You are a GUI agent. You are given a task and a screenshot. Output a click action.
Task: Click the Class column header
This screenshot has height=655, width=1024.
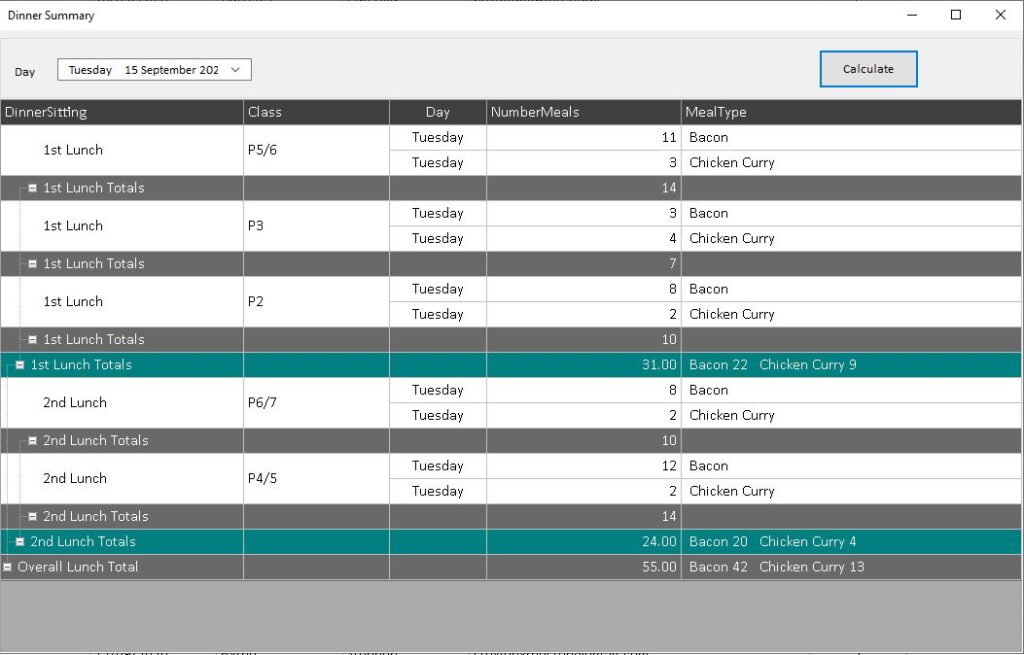(x=316, y=112)
